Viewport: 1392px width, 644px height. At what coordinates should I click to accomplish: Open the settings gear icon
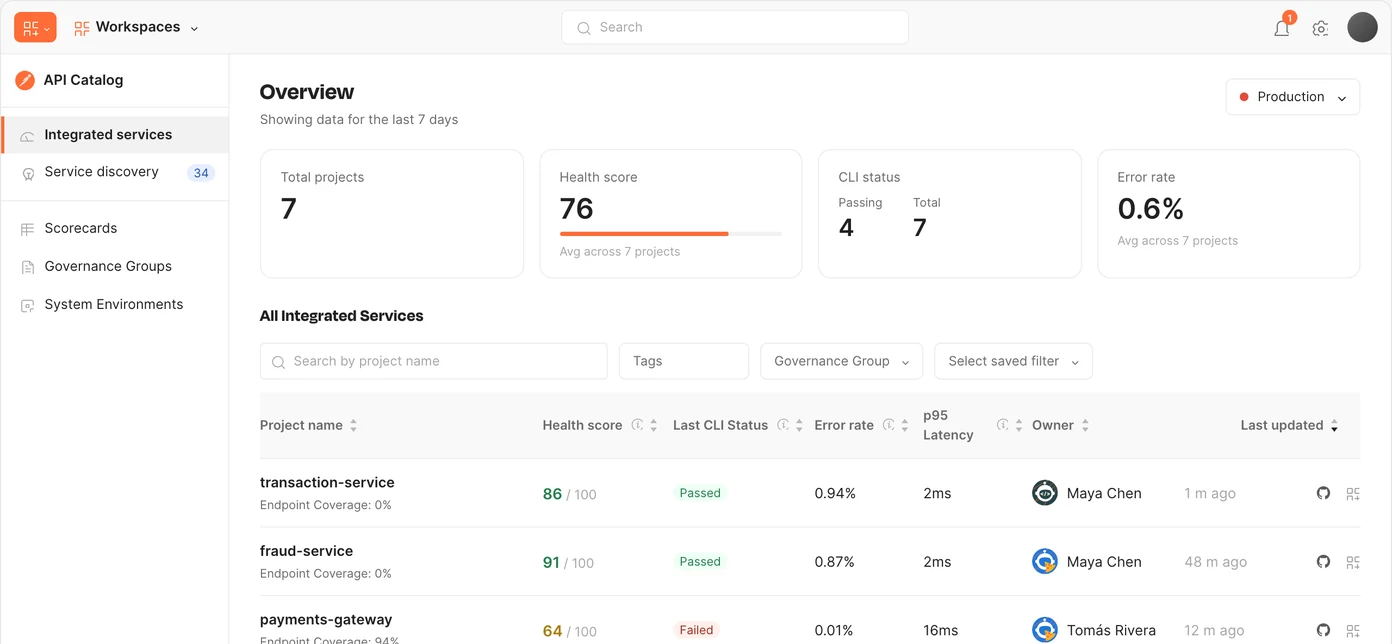point(1320,28)
